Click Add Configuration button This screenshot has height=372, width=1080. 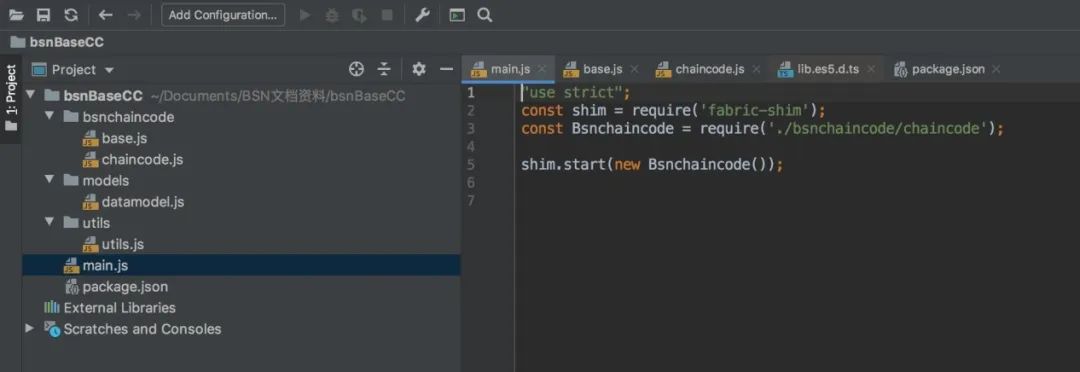pos(223,14)
